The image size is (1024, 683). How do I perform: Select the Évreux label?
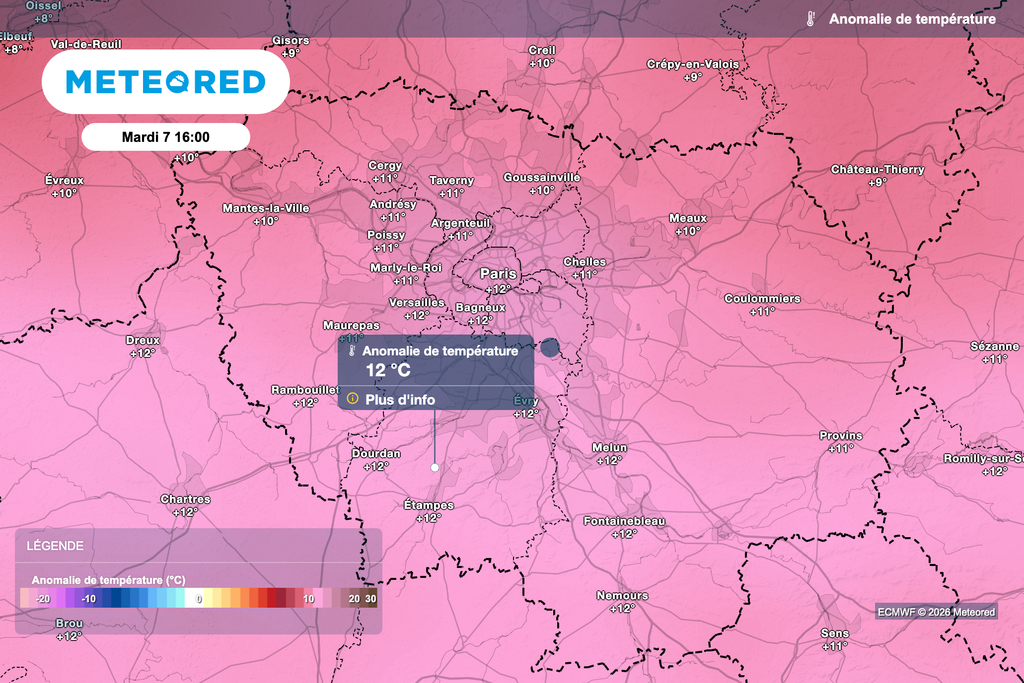[x=64, y=180]
